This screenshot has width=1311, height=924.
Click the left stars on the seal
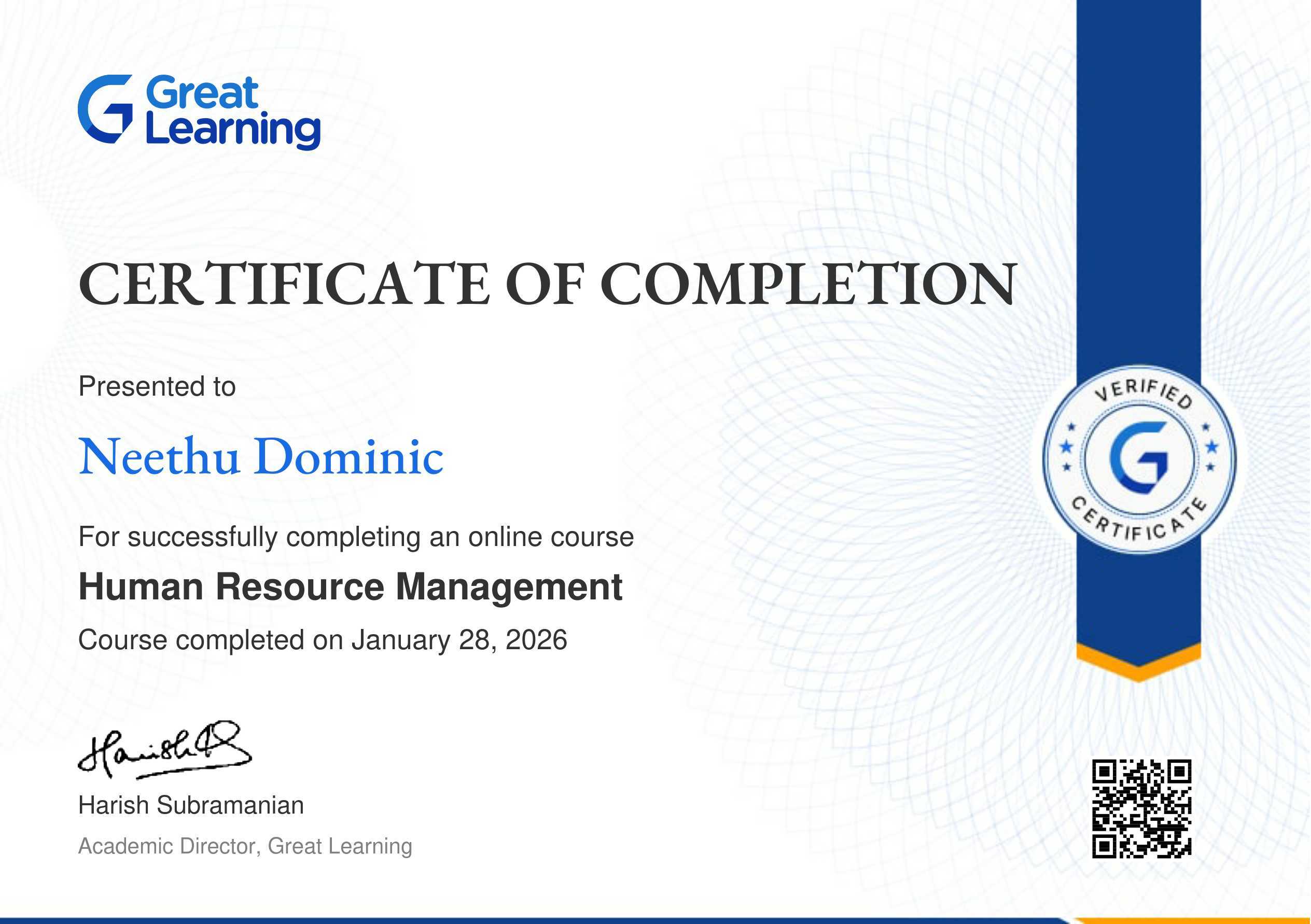tap(1067, 446)
